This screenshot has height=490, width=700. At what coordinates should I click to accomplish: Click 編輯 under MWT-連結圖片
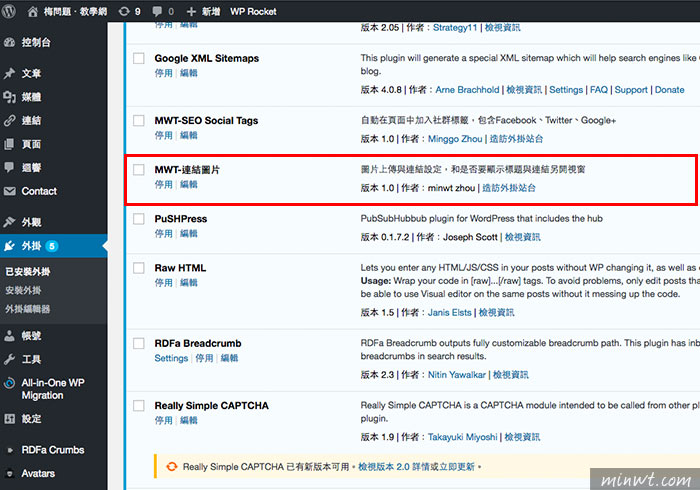189,184
